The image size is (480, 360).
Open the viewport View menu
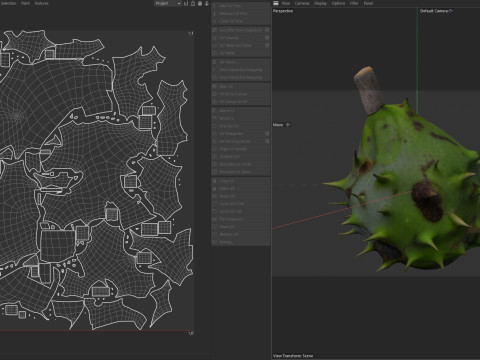pos(286,3)
